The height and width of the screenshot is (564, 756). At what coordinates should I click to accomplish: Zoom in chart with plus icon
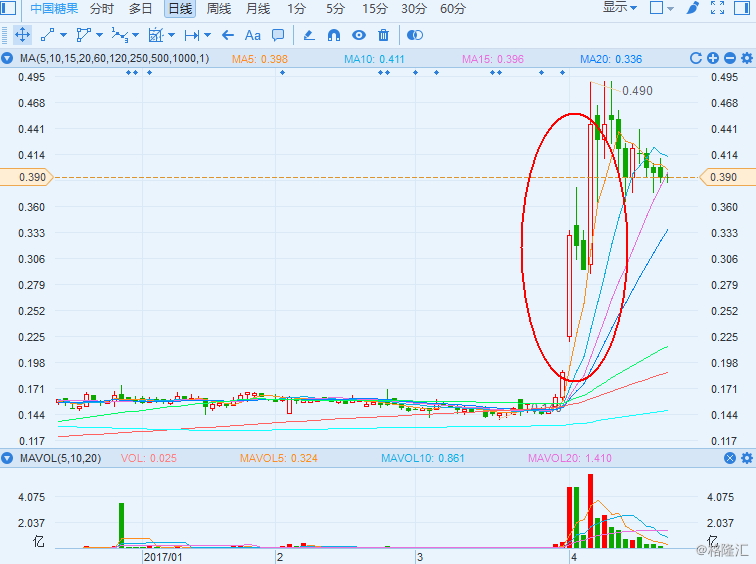pyautogui.click(x=713, y=58)
